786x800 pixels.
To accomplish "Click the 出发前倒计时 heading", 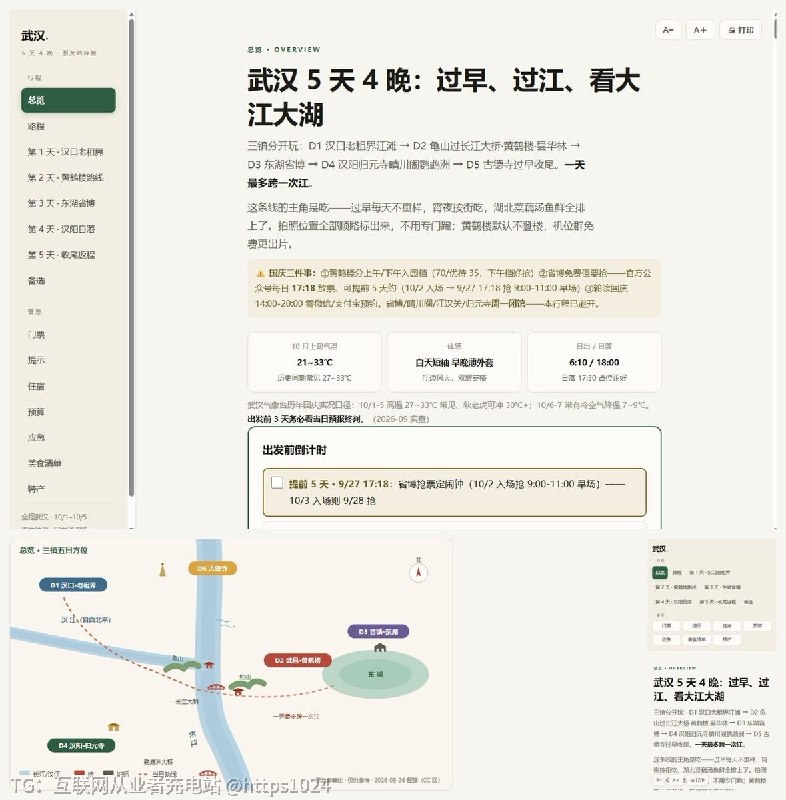I will coord(294,450).
